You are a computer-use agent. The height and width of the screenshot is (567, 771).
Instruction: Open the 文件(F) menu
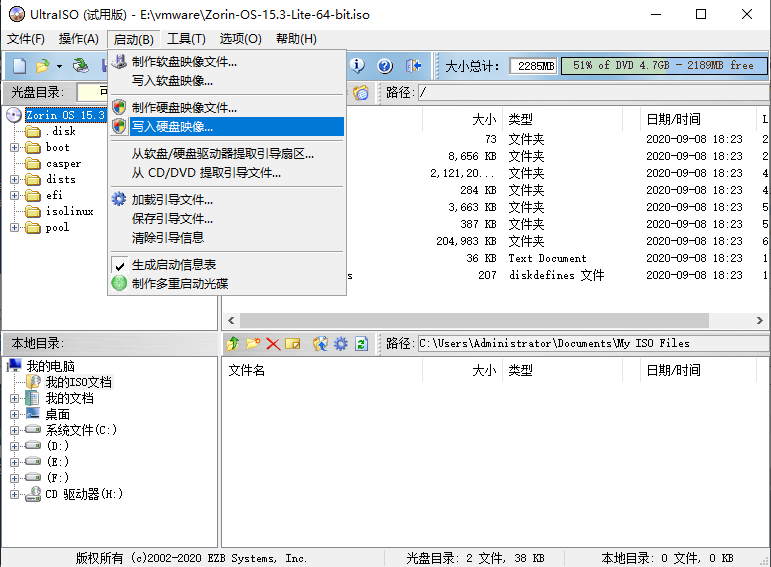pos(26,39)
